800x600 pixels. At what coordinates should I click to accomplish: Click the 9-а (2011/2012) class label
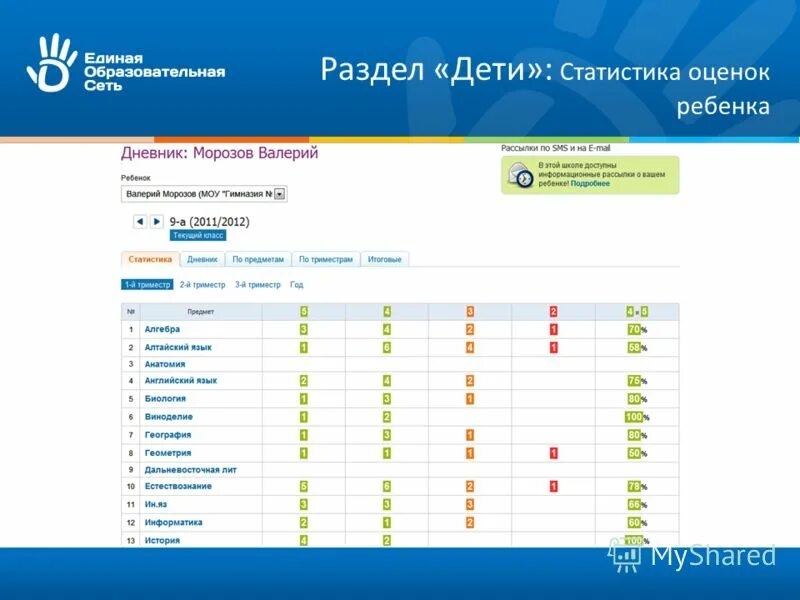coord(210,222)
